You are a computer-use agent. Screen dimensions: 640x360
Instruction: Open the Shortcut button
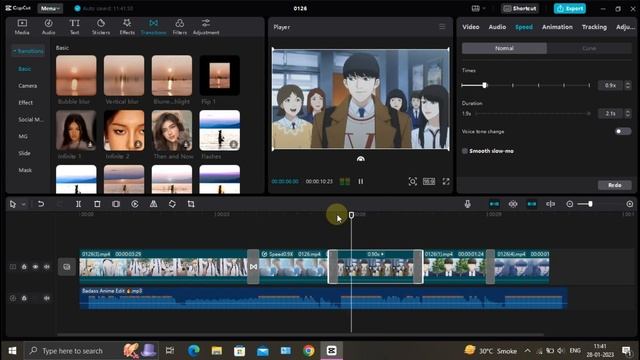point(520,8)
